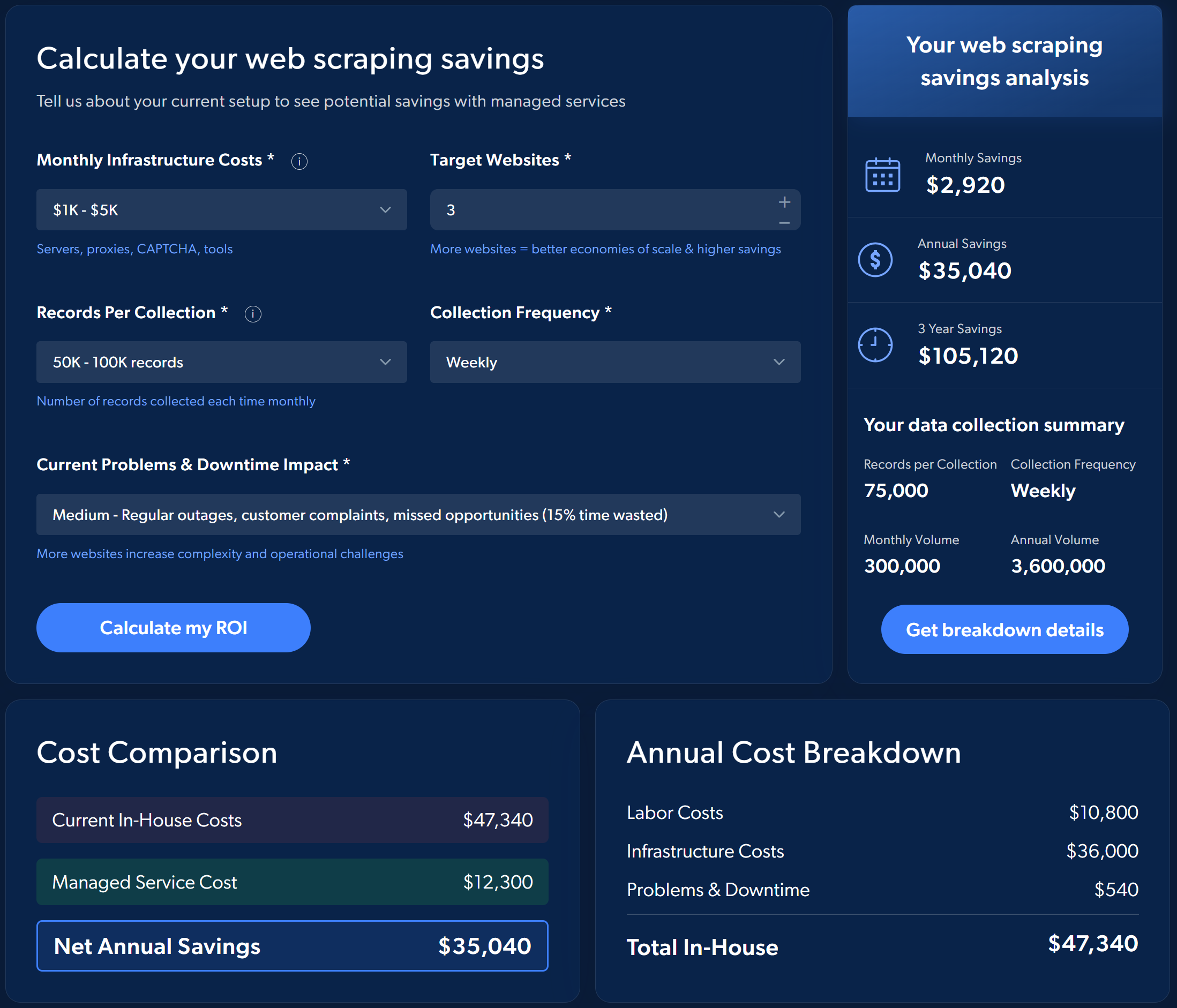
Task: Expand the Records Per Collection dropdown
Action: pos(222,362)
